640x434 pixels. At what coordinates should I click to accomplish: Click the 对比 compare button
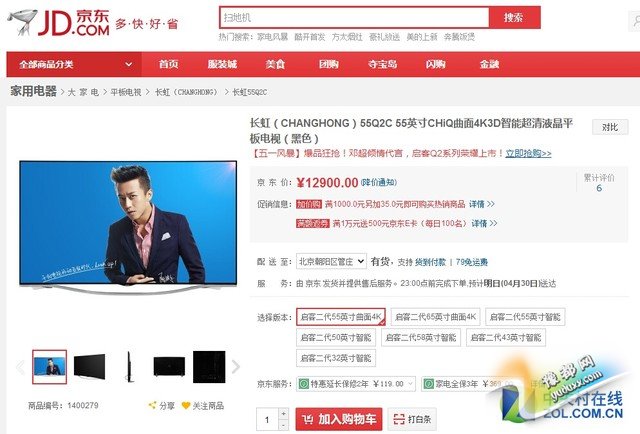click(x=608, y=127)
